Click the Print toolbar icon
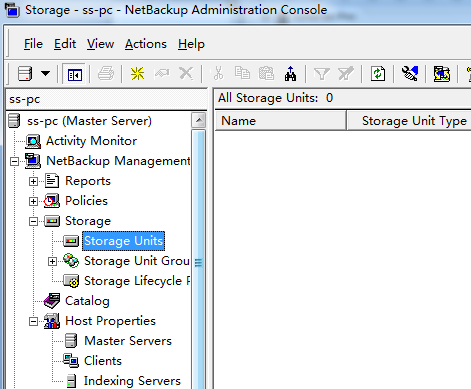Screen dimensions: 471x389 tap(106, 73)
